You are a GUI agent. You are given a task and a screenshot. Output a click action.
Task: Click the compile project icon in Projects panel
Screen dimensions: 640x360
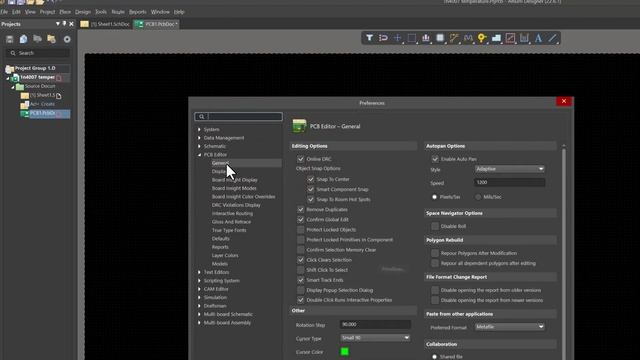(24, 39)
